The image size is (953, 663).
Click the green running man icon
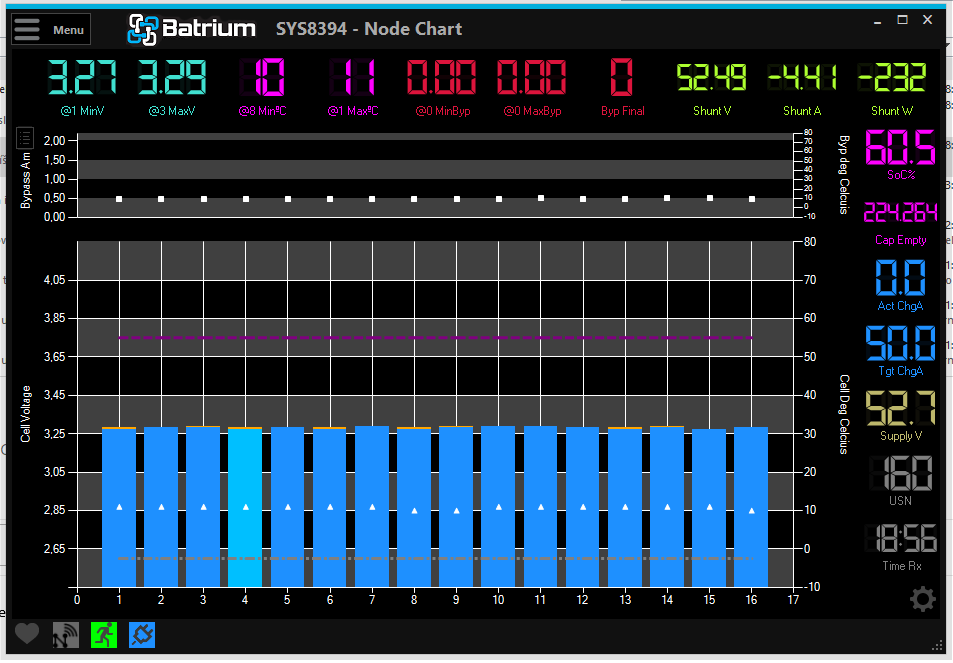(x=104, y=634)
